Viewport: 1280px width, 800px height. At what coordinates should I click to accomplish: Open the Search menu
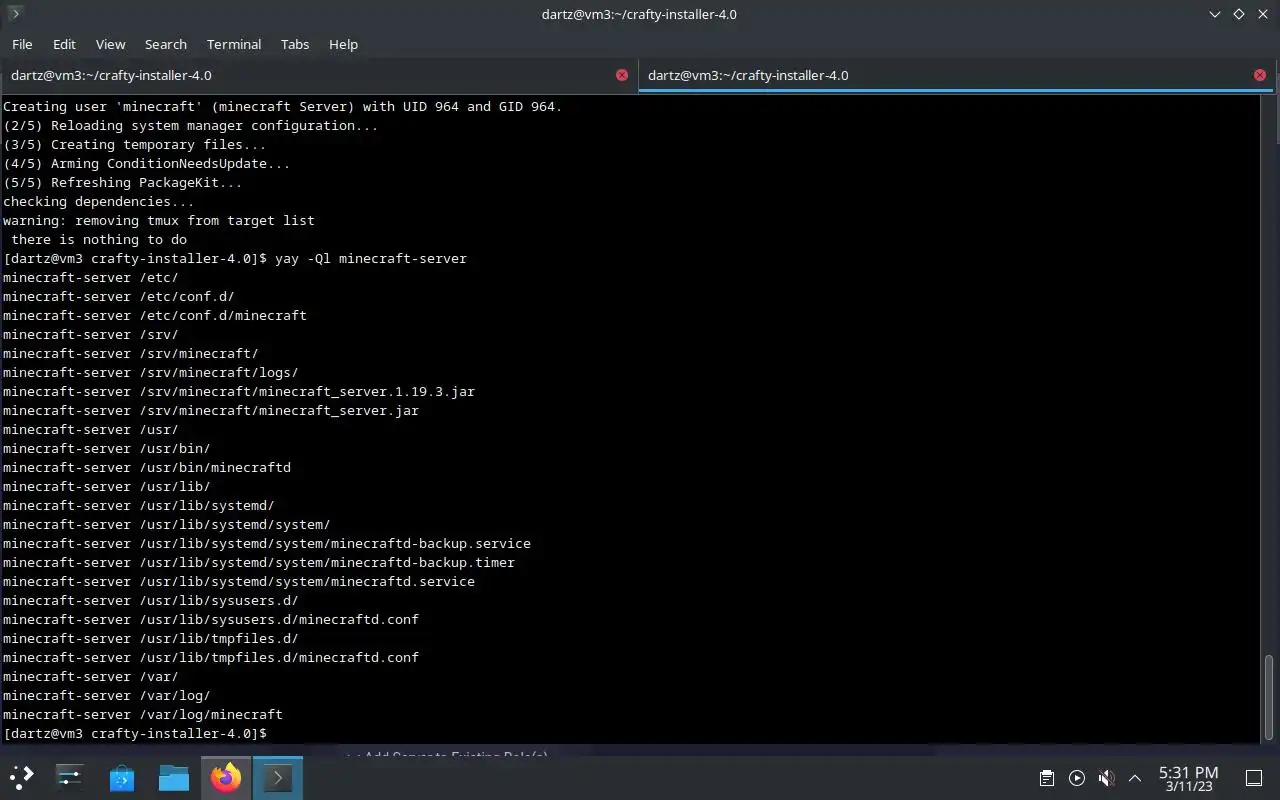pyautogui.click(x=165, y=44)
